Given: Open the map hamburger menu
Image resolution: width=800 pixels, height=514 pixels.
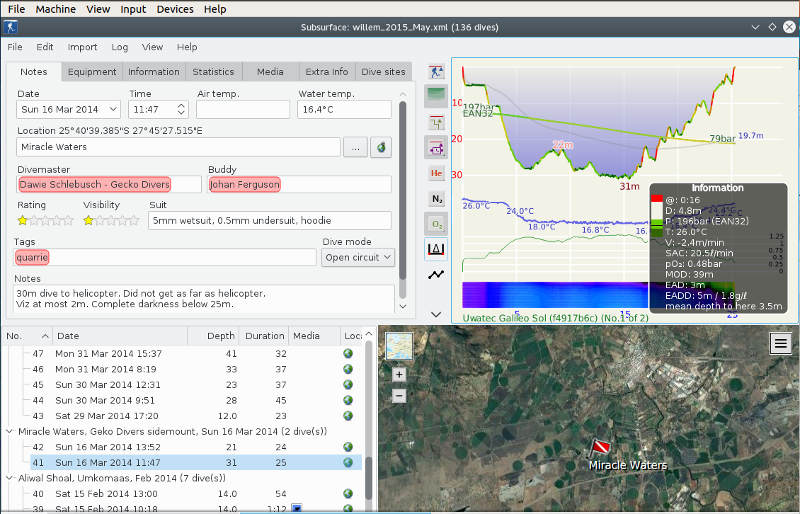Looking at the screenshot, I should [781, 343].
